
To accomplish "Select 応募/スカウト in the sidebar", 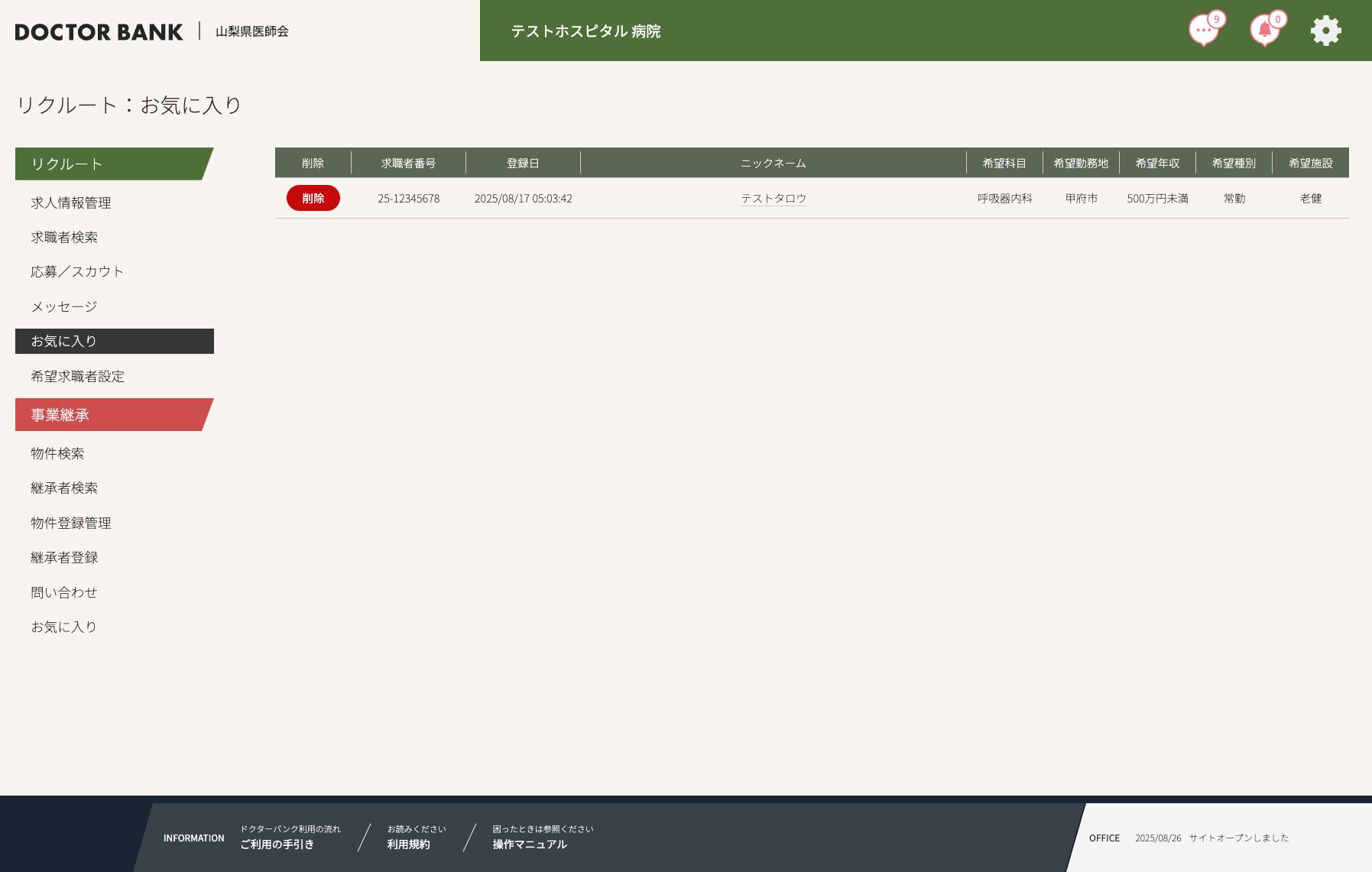I will click(77, 272).
